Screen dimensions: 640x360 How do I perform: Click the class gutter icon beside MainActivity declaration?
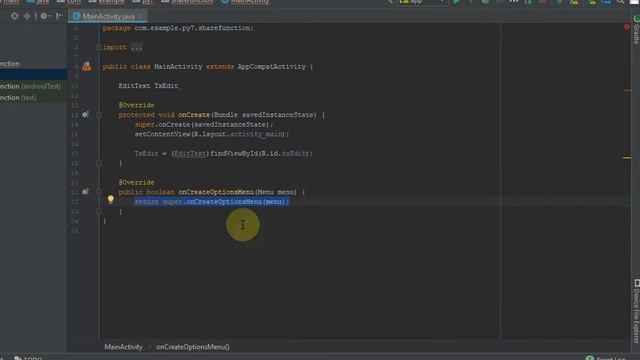pos(87,67)
